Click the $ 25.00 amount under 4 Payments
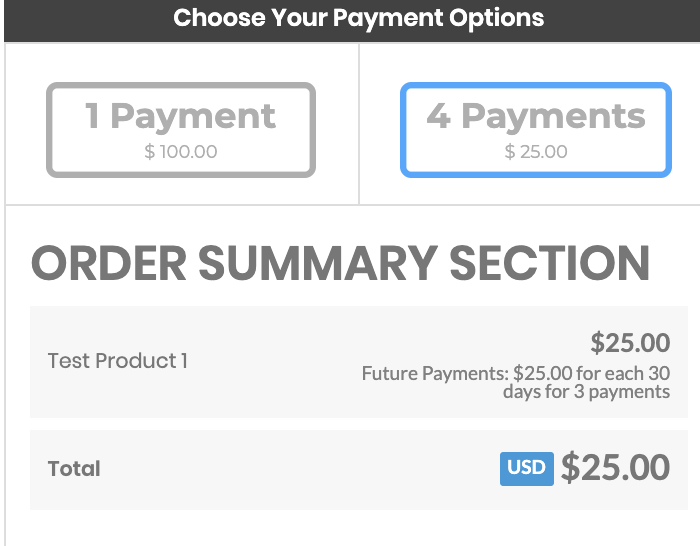The image size is (700, 546). point(536,152)
